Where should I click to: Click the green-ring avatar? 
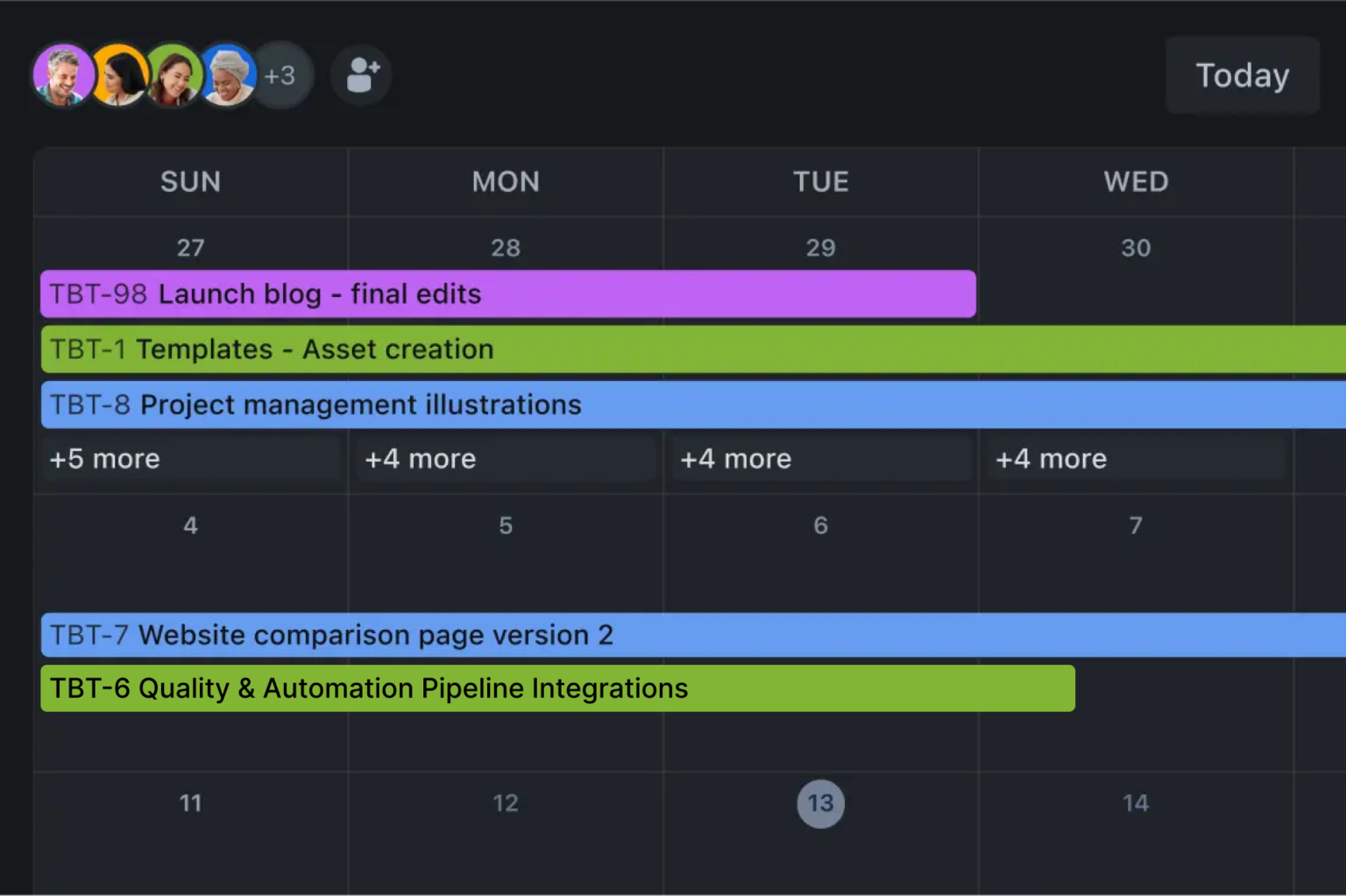[x=173, y=74]
